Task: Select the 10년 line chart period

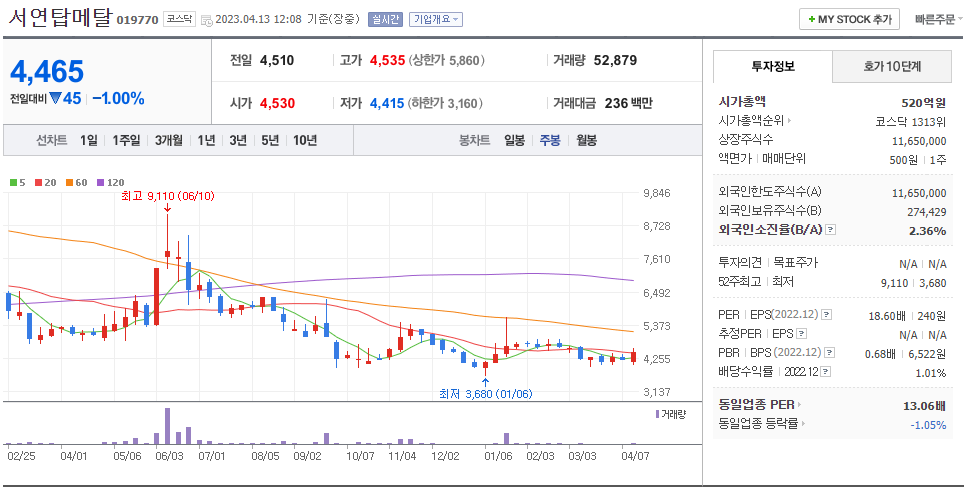Action: click(305, 141)
